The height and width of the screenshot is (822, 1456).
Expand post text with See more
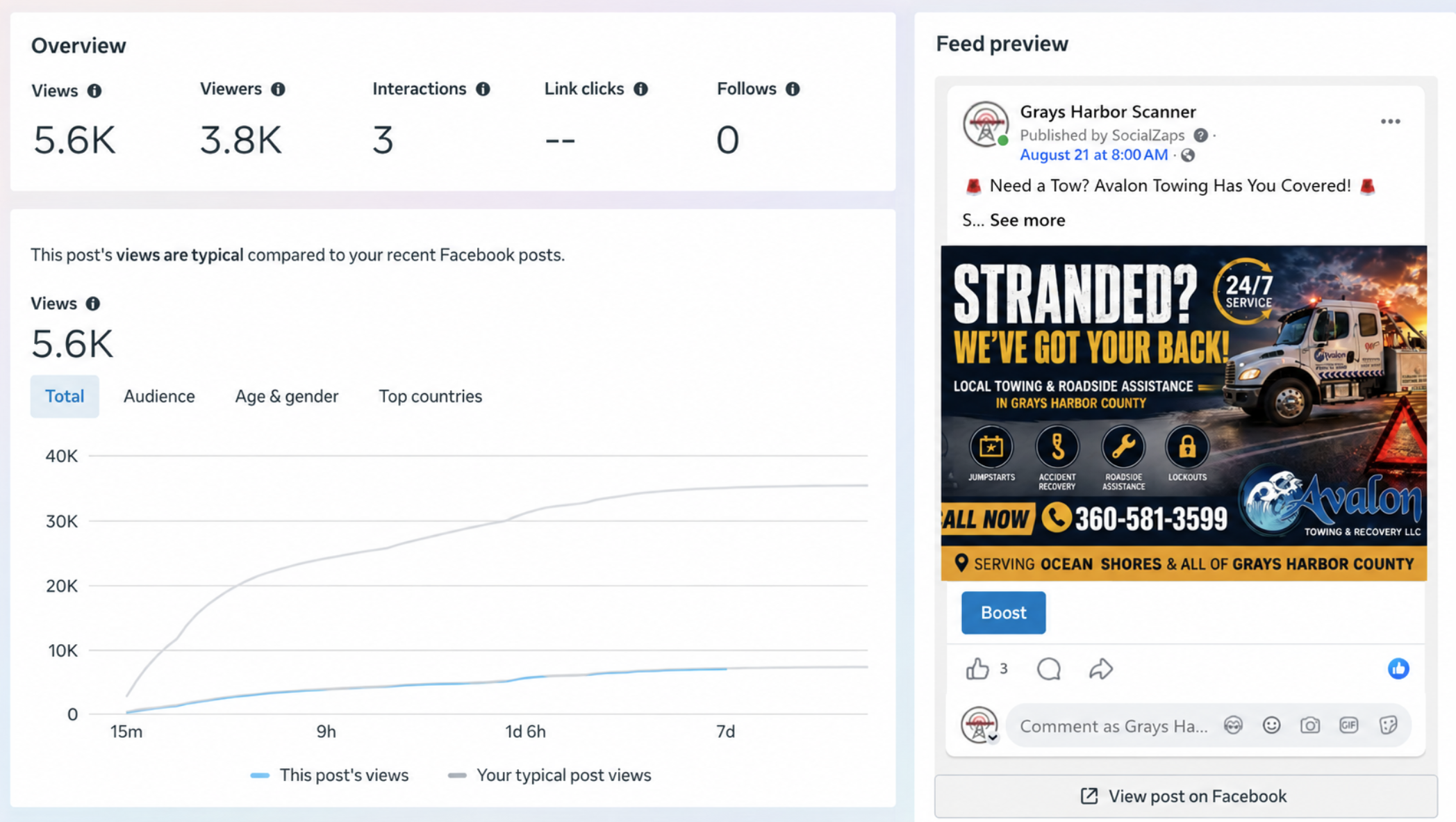pos(1027,220)
